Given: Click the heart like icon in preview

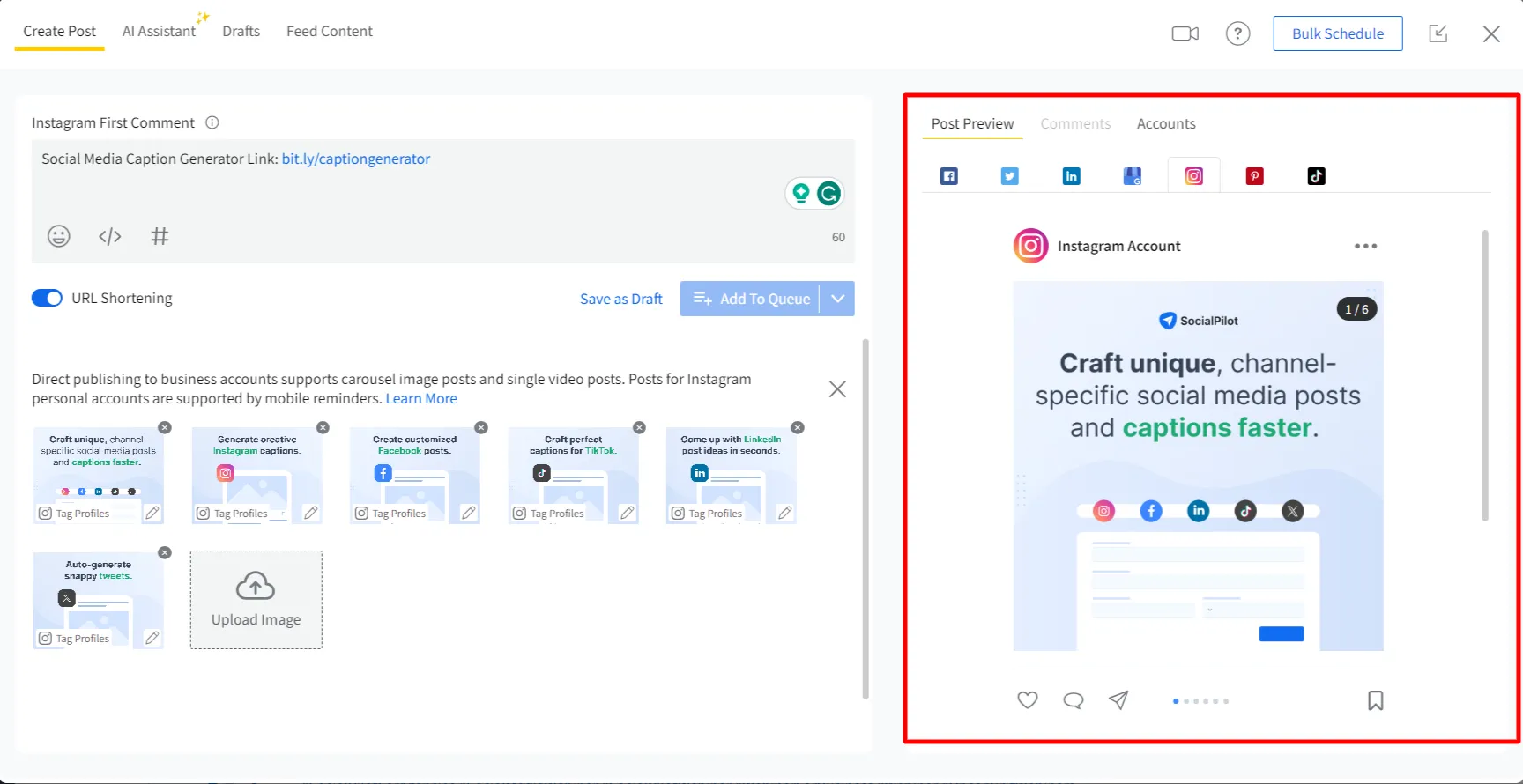Looking at the screenshot, I should 1027,700.
